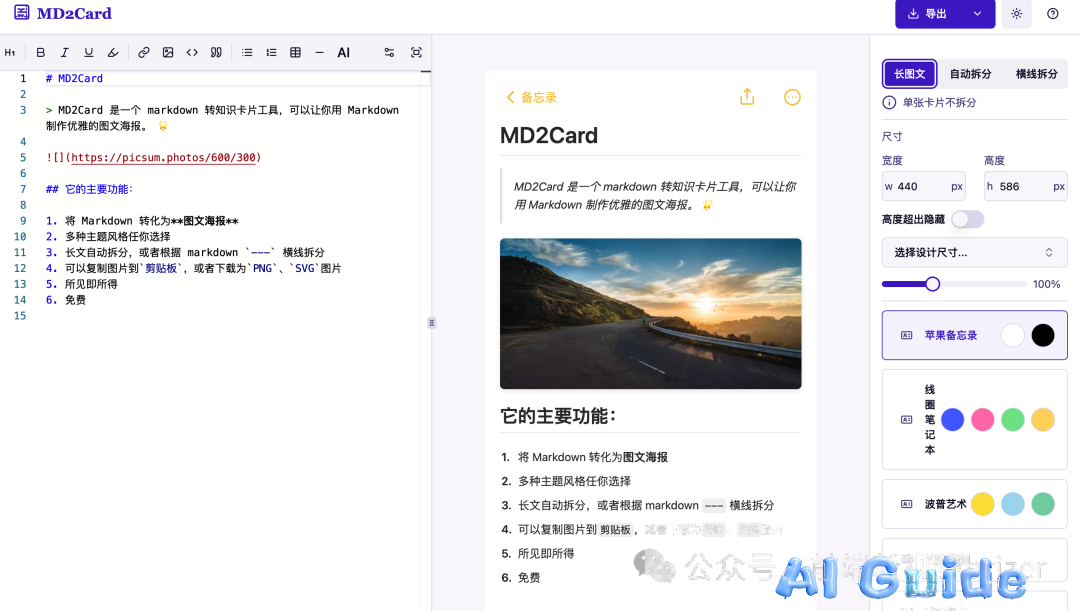Viewport: 1080px width, 611px height.
Task: Choose white swatch for 苹果备忘录
Action: [x=1012, y=335]
